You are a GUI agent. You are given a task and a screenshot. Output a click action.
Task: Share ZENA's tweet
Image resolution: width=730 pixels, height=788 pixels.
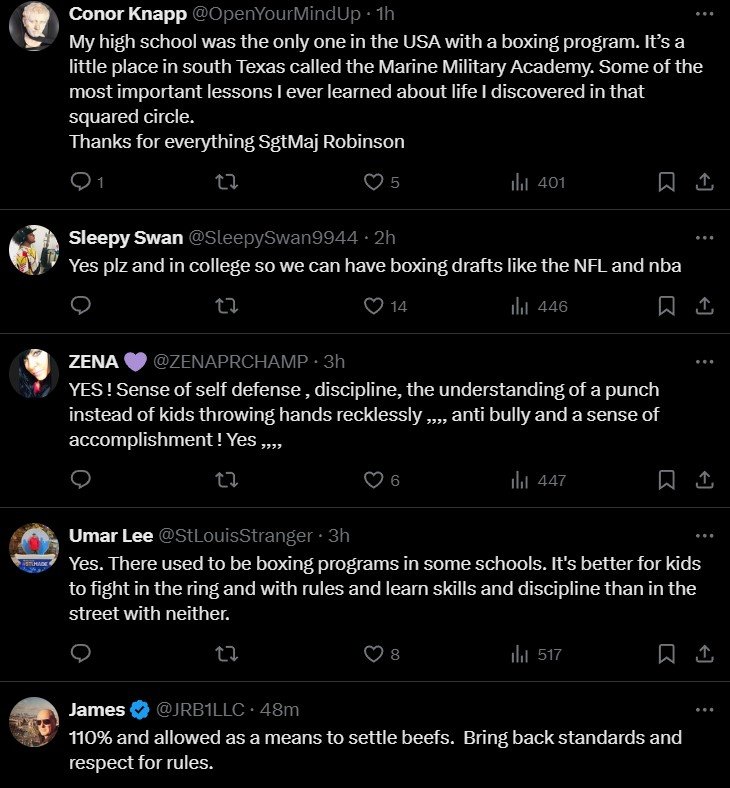(704, 480)
